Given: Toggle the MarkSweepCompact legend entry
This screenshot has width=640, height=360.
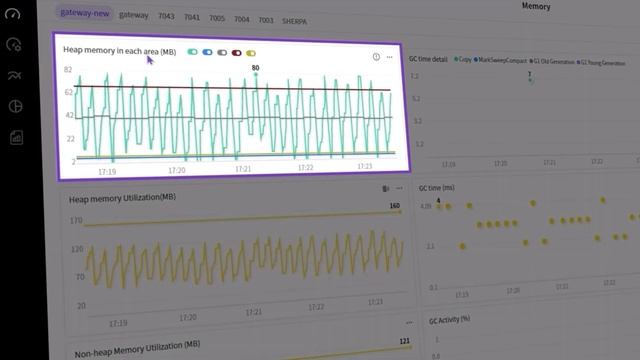Looking at the screenshot, I should 501,60.
